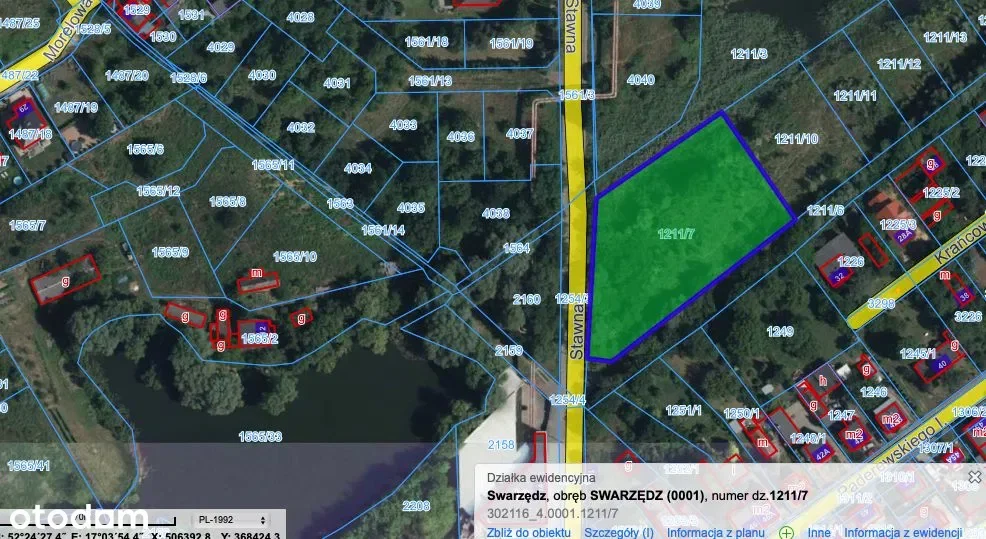Image resolution: width=986 pixels, height=539 pixels.
Task: Select parcel 4035 west of Sławna street
Action: 410,208
